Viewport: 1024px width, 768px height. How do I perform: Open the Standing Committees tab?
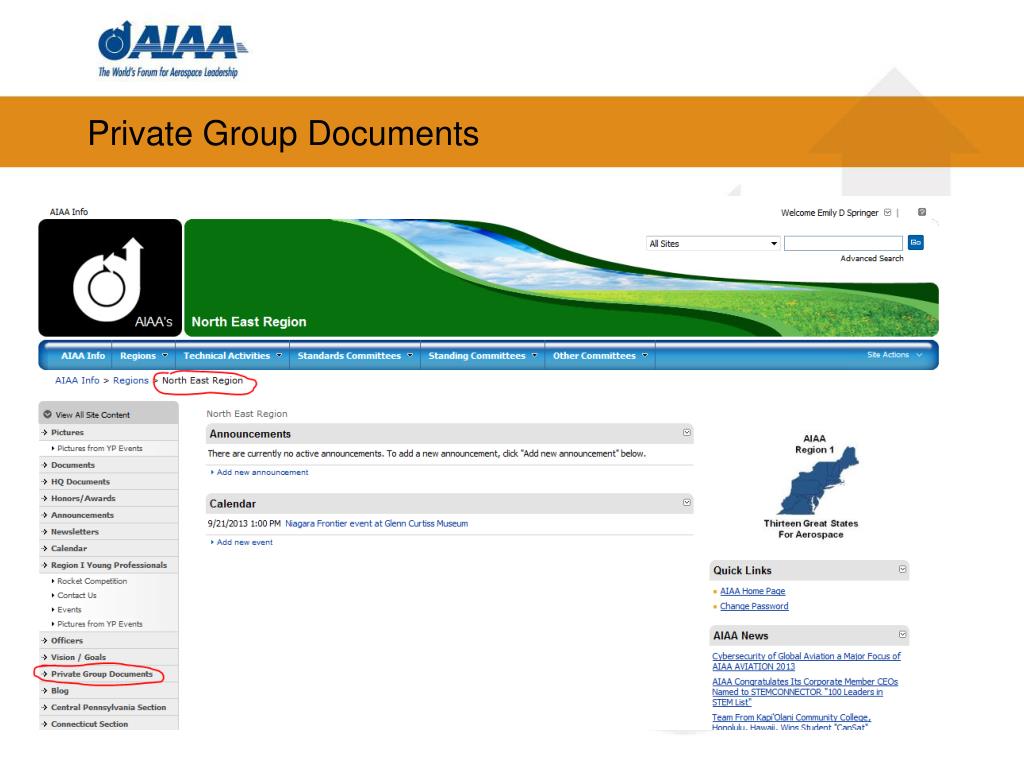[477, 356]
